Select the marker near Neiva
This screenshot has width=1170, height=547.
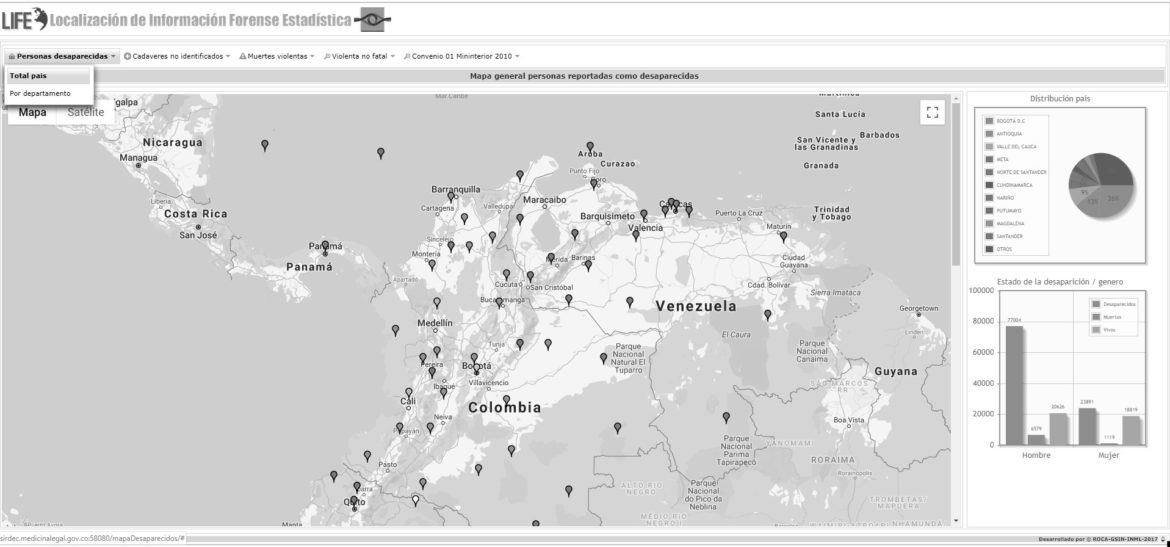[430, 428]
